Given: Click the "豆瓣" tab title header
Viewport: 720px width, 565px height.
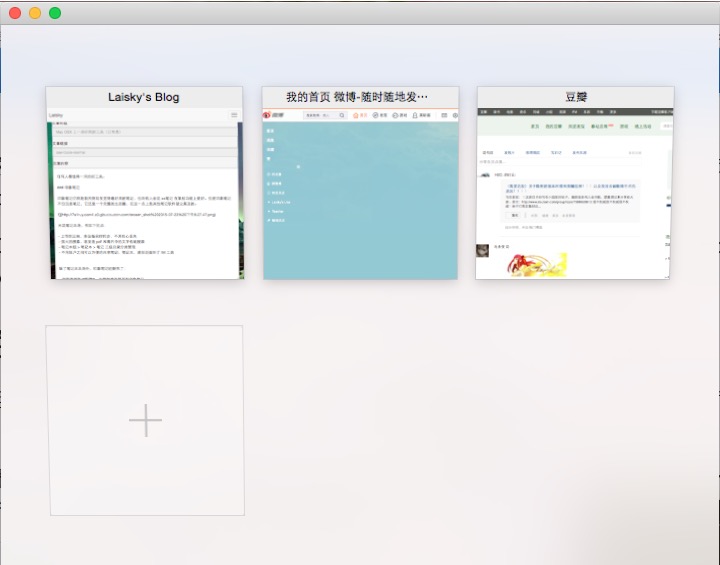Looking at the screenshot, I should [x=574, y=97].
